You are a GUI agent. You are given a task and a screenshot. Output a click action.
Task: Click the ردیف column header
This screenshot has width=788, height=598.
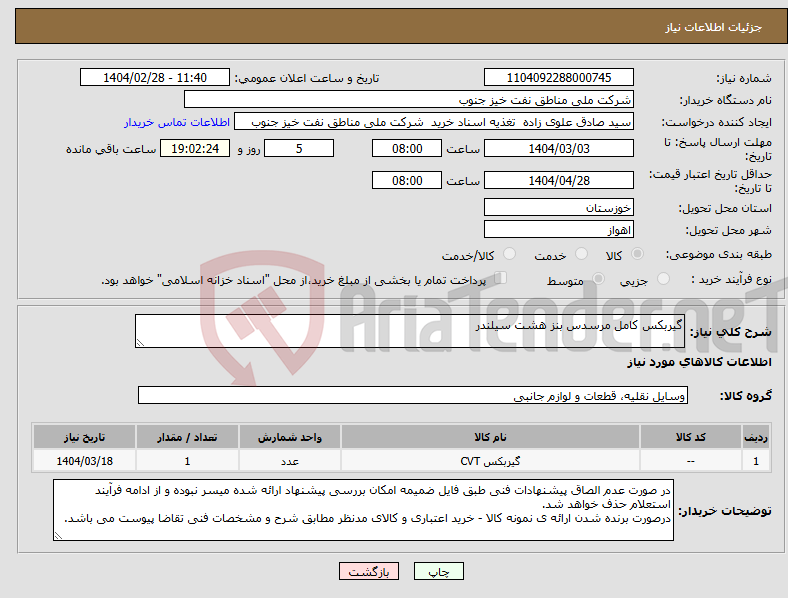pos(756,437)
